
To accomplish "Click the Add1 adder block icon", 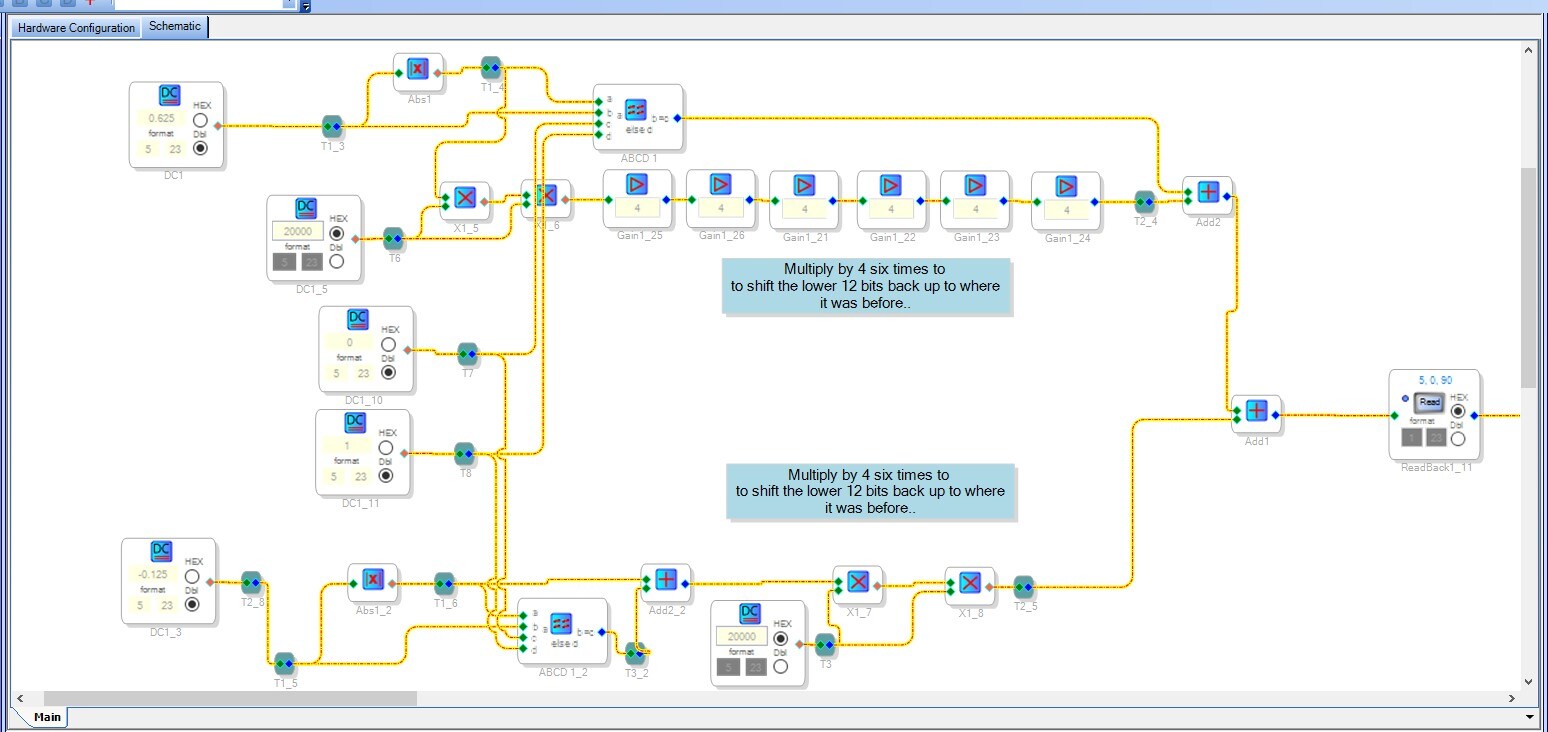I will (x=1257, y=410).
